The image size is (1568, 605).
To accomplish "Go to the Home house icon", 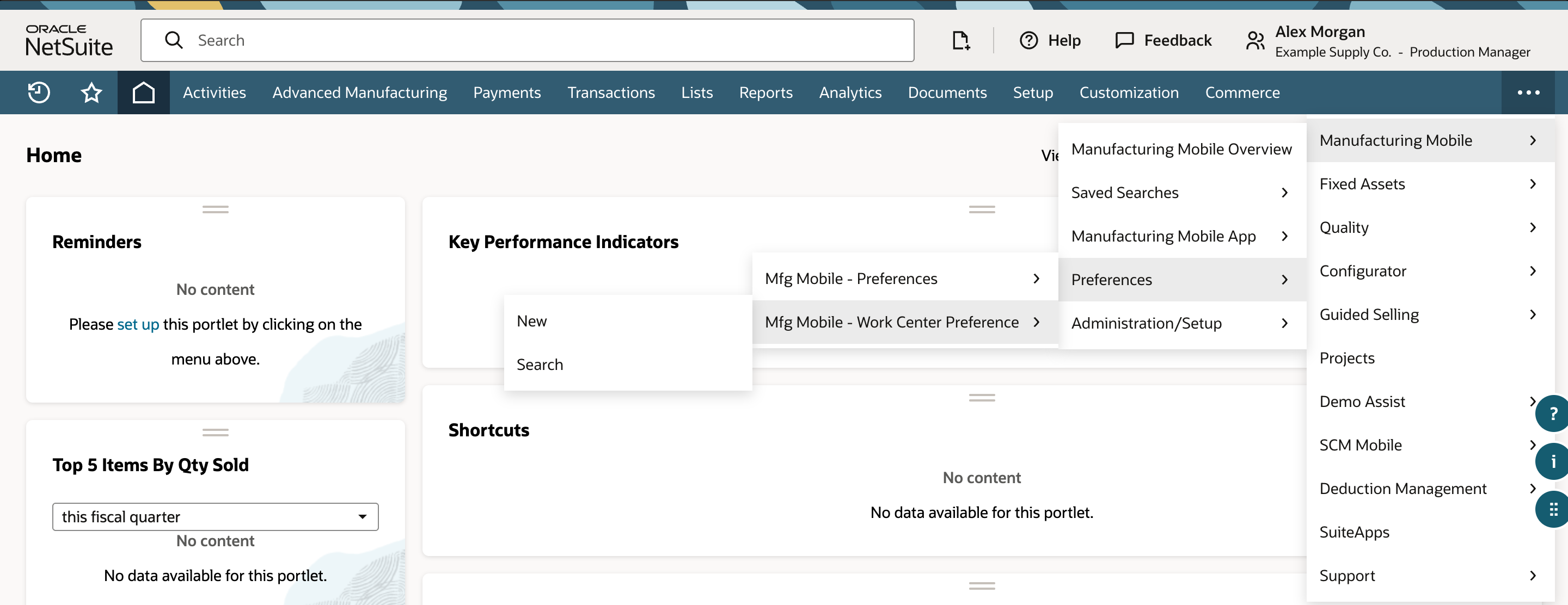I will click(144, 92).
